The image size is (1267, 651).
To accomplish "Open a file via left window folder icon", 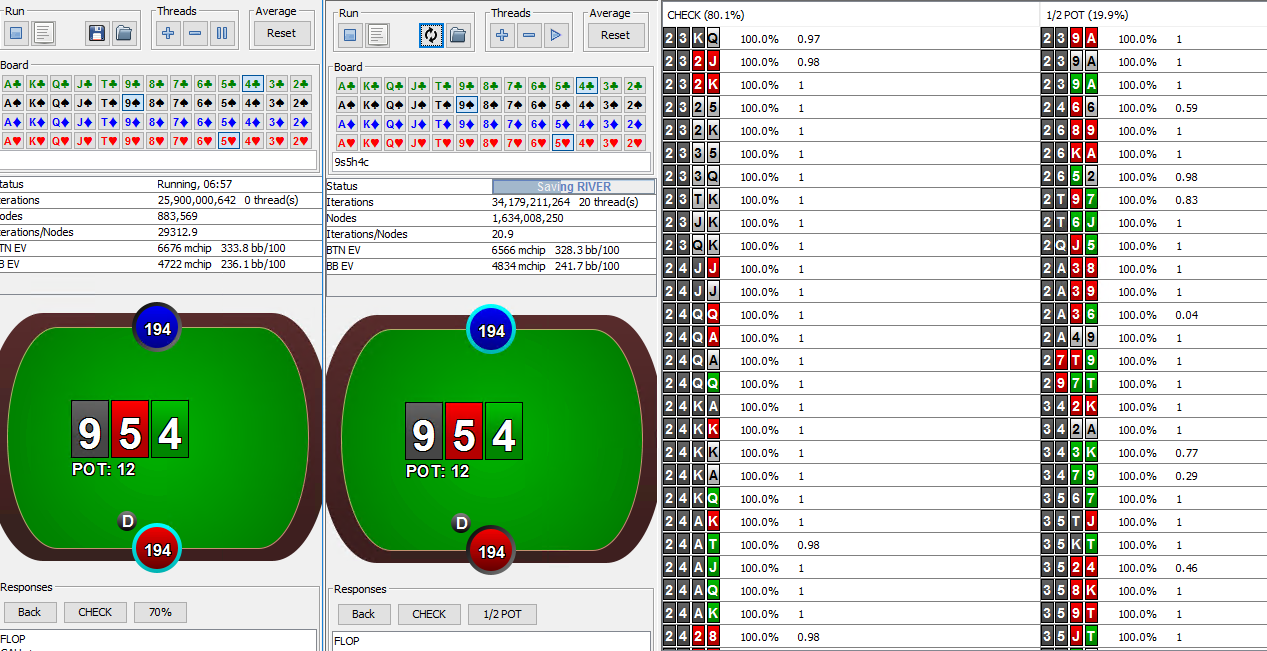I will [124, 33].
